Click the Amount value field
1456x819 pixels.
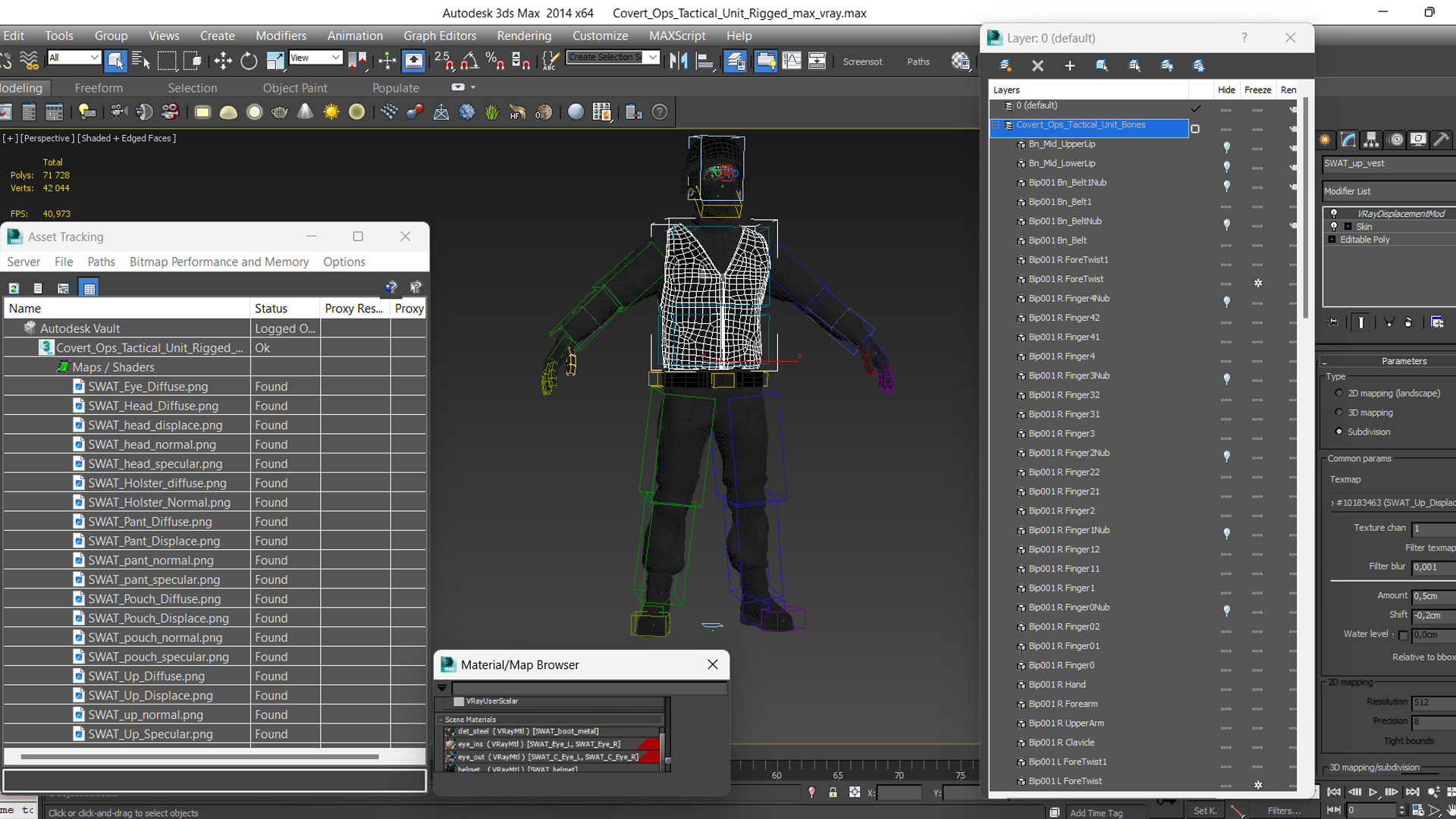click(1433, 596)
